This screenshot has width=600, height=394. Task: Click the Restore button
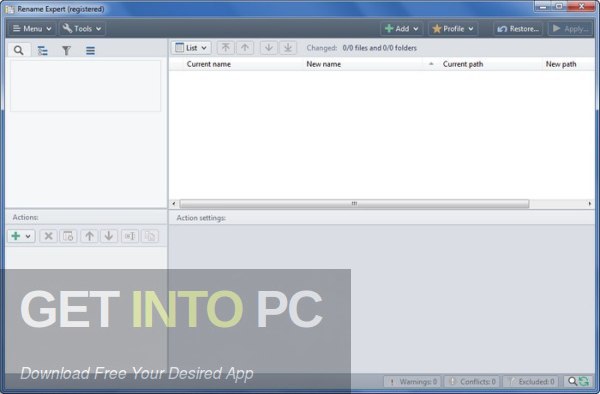coord(518,29)
